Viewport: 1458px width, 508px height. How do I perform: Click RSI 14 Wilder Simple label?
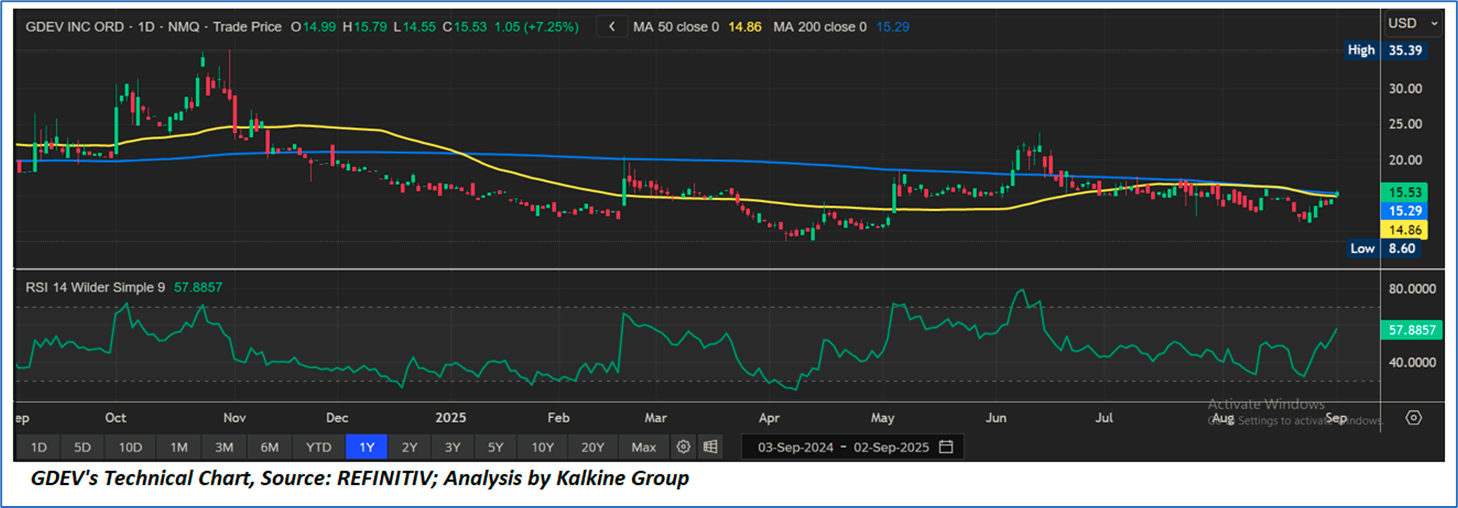(x=97, y=287)
